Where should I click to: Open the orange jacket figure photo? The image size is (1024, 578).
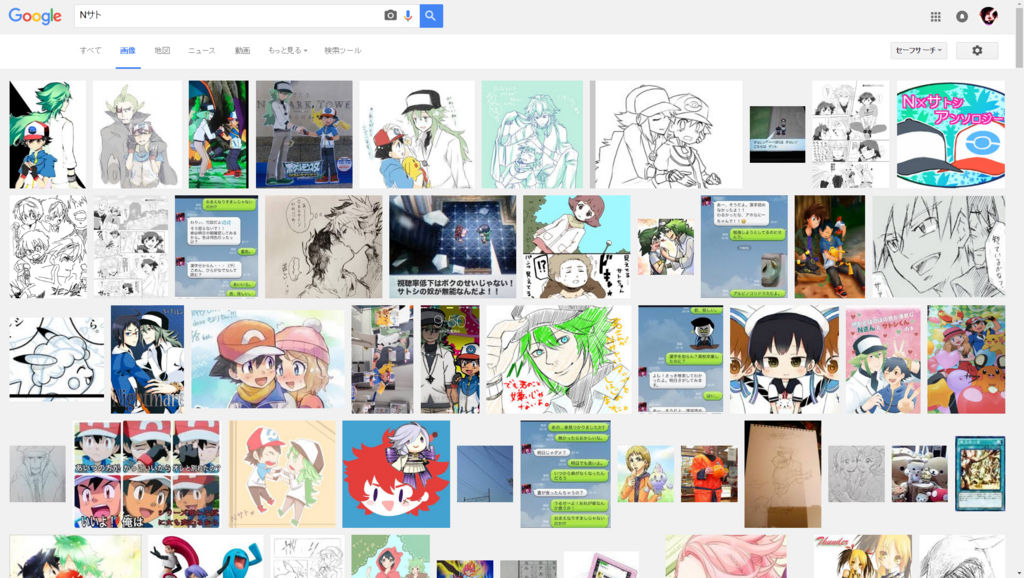click(709, 474)
